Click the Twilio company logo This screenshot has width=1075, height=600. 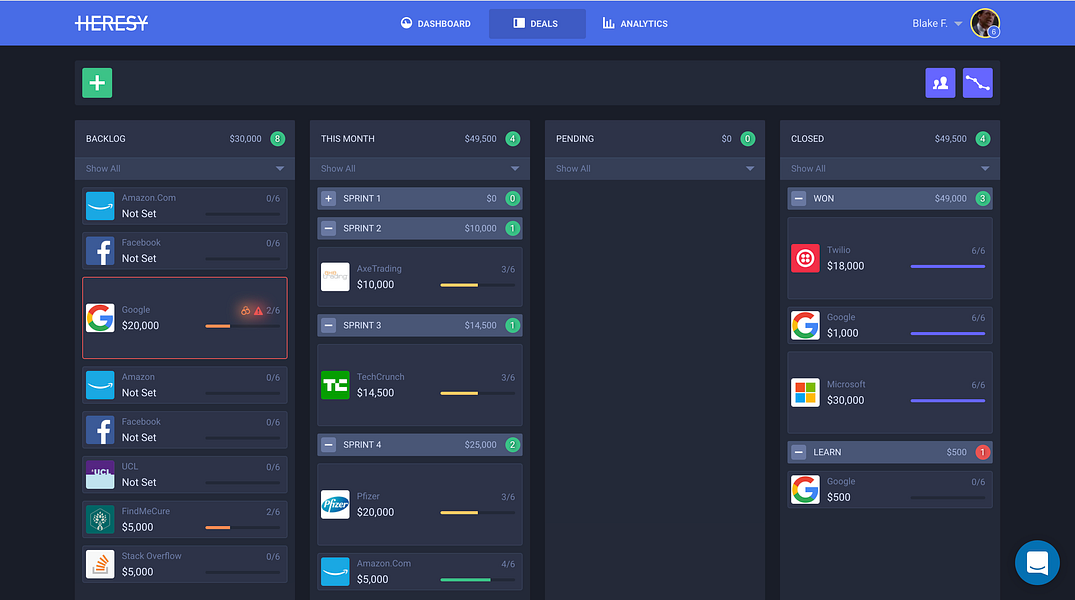pos(805,259)
